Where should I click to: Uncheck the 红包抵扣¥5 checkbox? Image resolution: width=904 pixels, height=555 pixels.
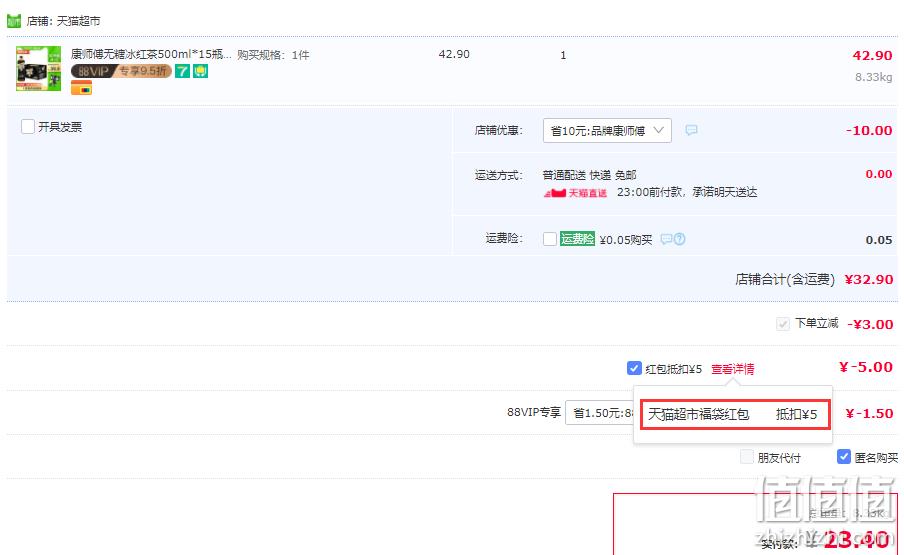634,368
